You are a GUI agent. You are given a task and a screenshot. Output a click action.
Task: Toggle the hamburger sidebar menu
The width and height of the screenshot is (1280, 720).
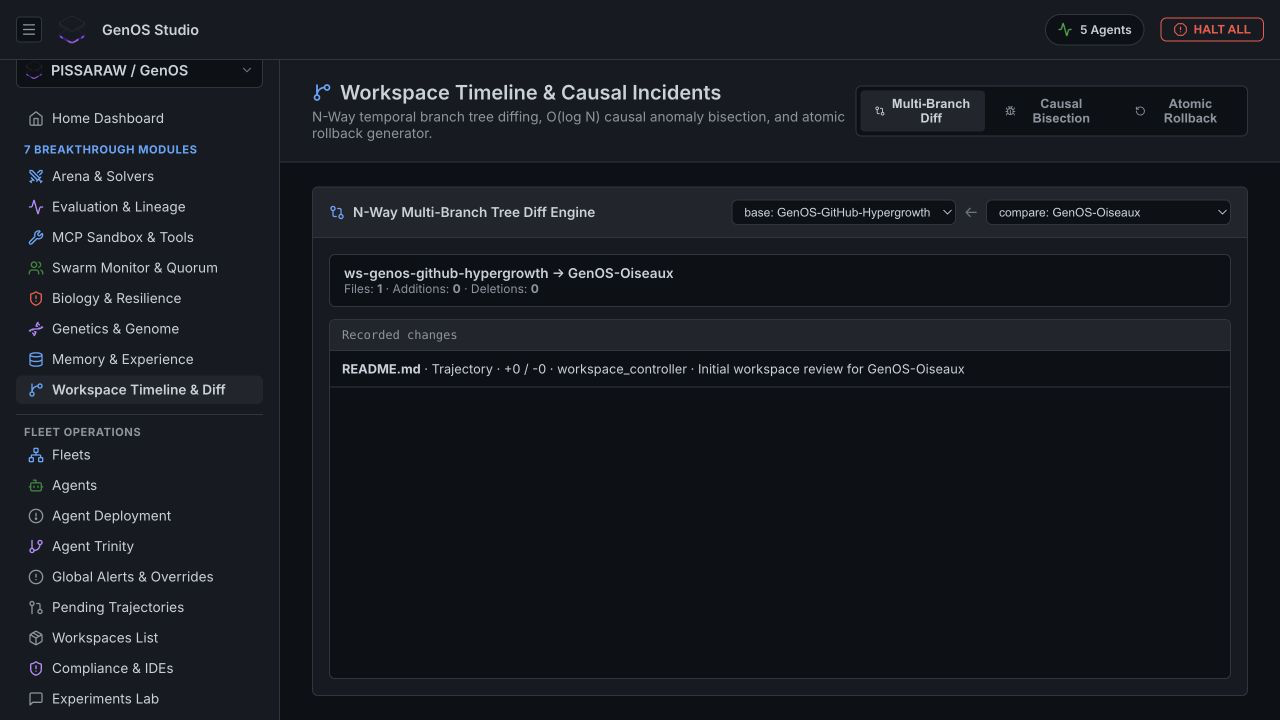coord(29,30)
